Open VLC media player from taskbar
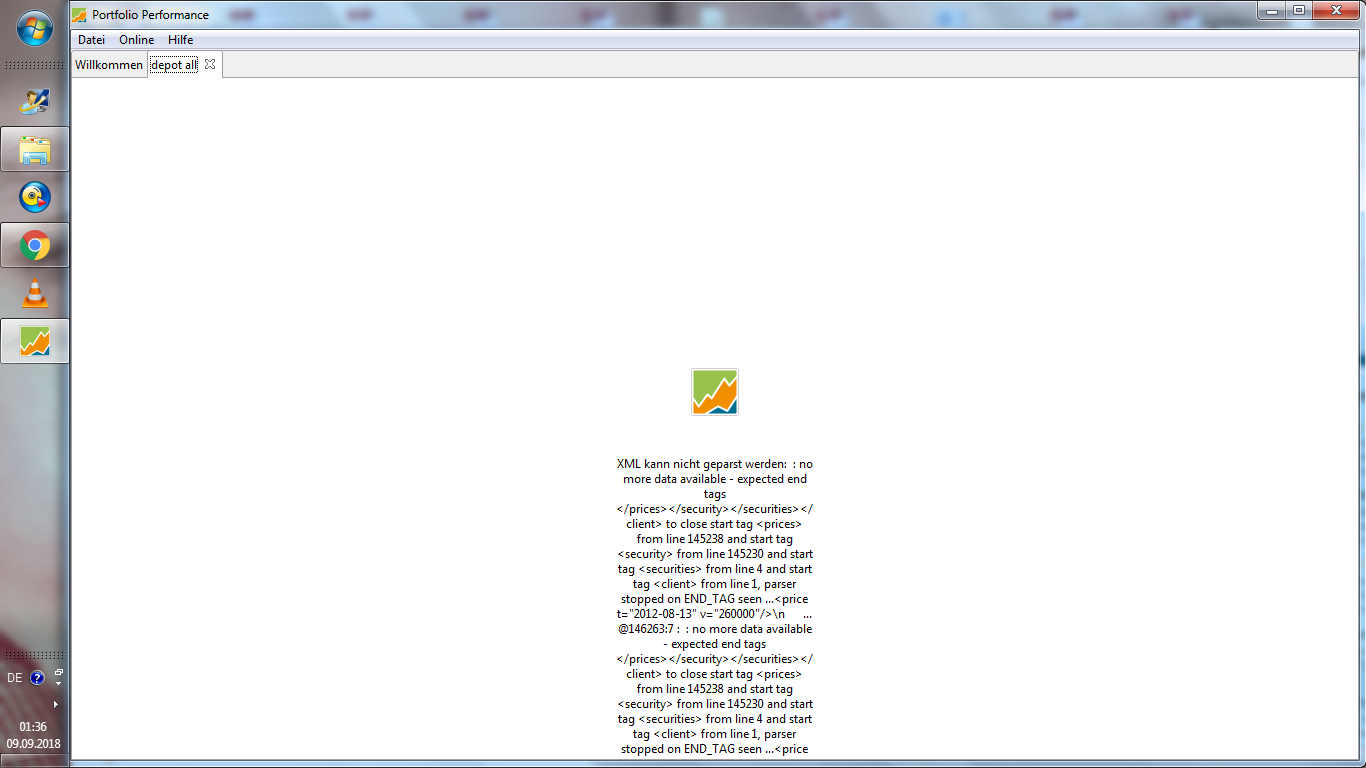 [x=35, y=293]
